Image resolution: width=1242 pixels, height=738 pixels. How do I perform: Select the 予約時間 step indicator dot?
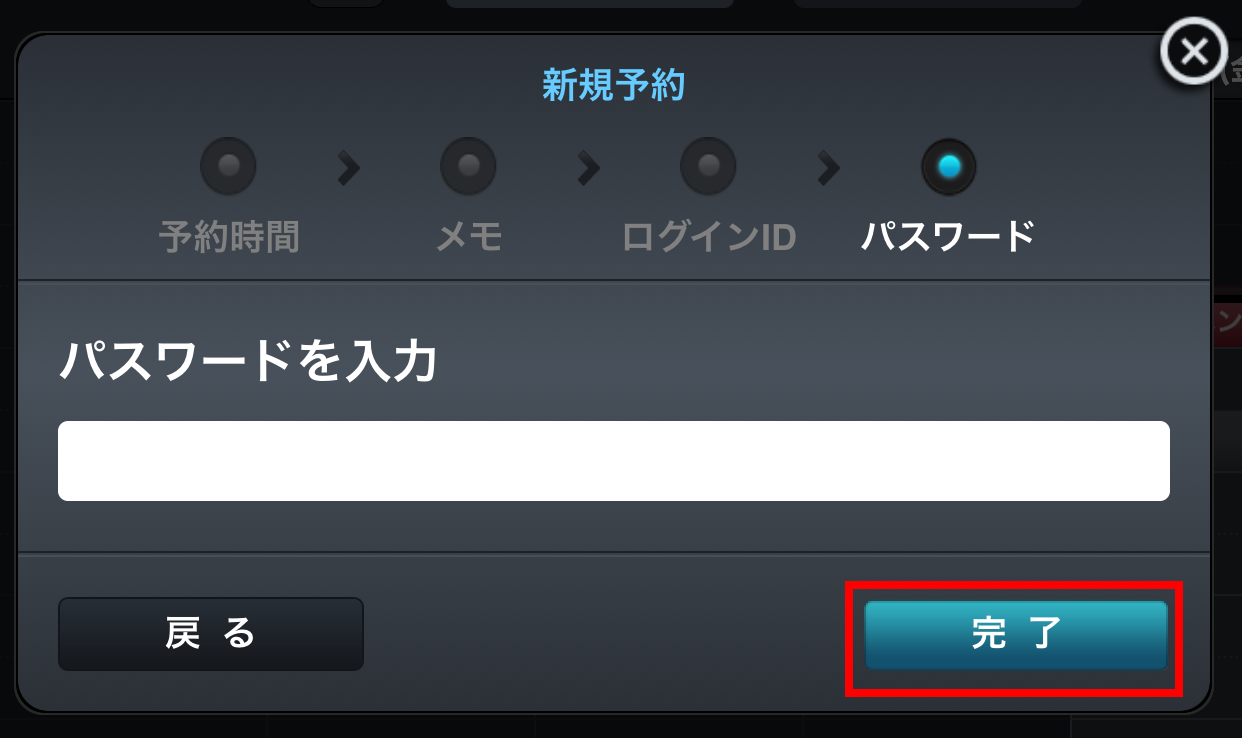coord(228,166)
